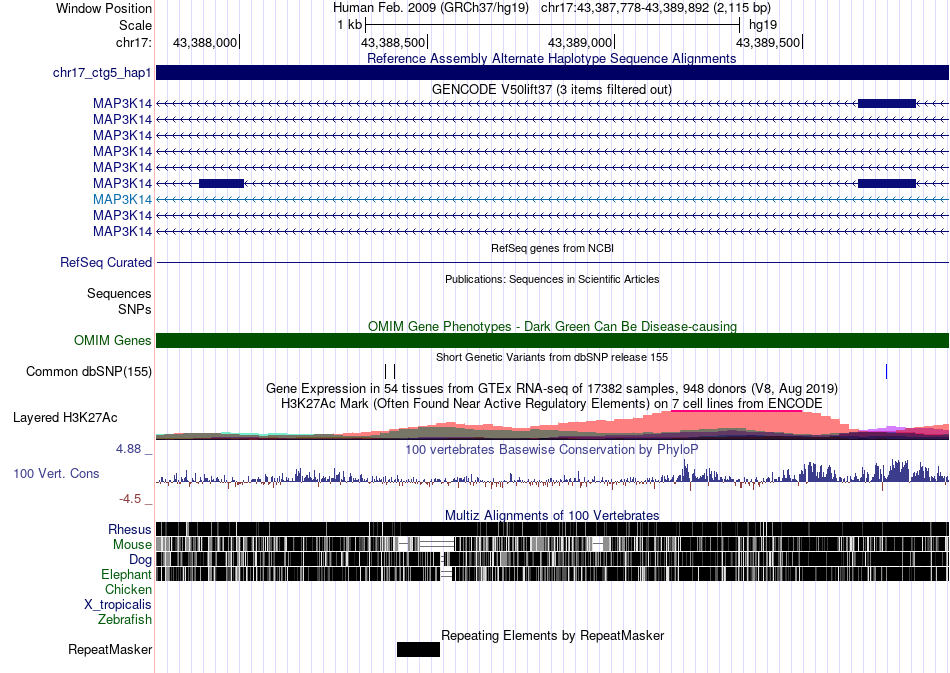Open 'Reference Assembly Alternate Haplotype Sequence Alignments' track title
Screen dimensions: 950x673
point(551,59)
